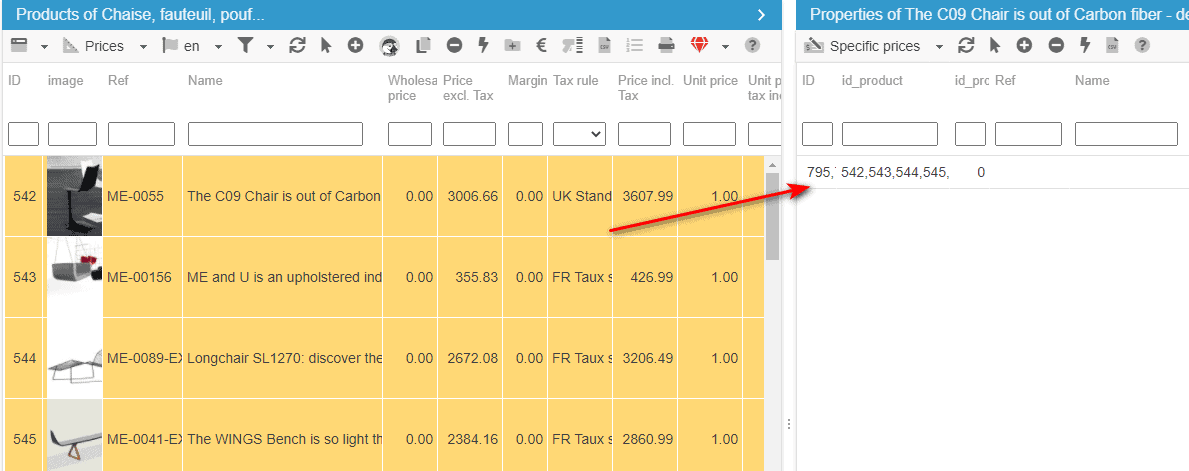Viewport: 1189px width, 471px height.
Task: Click the delete product minus icon in products toolbar
Action: pos(454,46)
